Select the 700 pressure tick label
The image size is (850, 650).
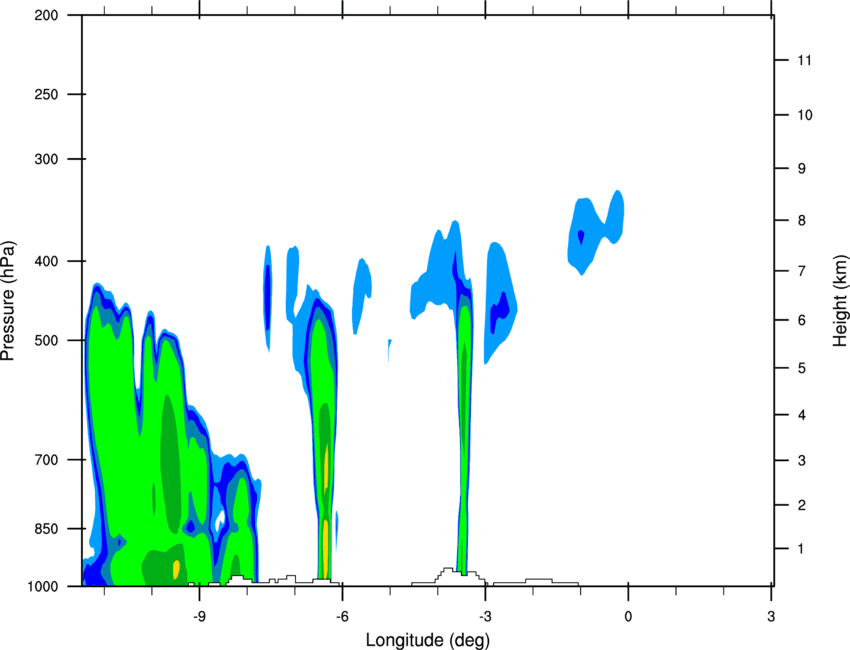coord(46,460)
